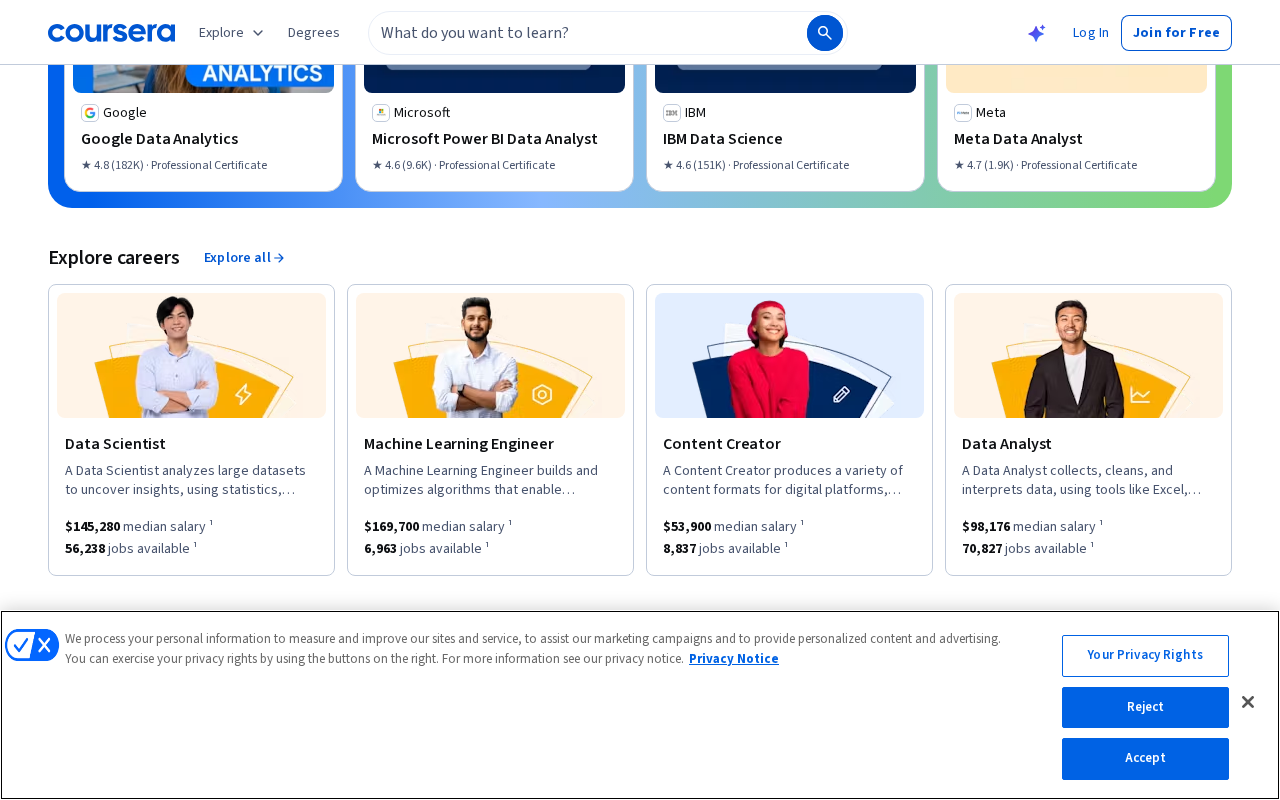The image size is (1280, 800).
Task: Click the Google logo icon on Google Data Analytics card
Action: [90, 113]
